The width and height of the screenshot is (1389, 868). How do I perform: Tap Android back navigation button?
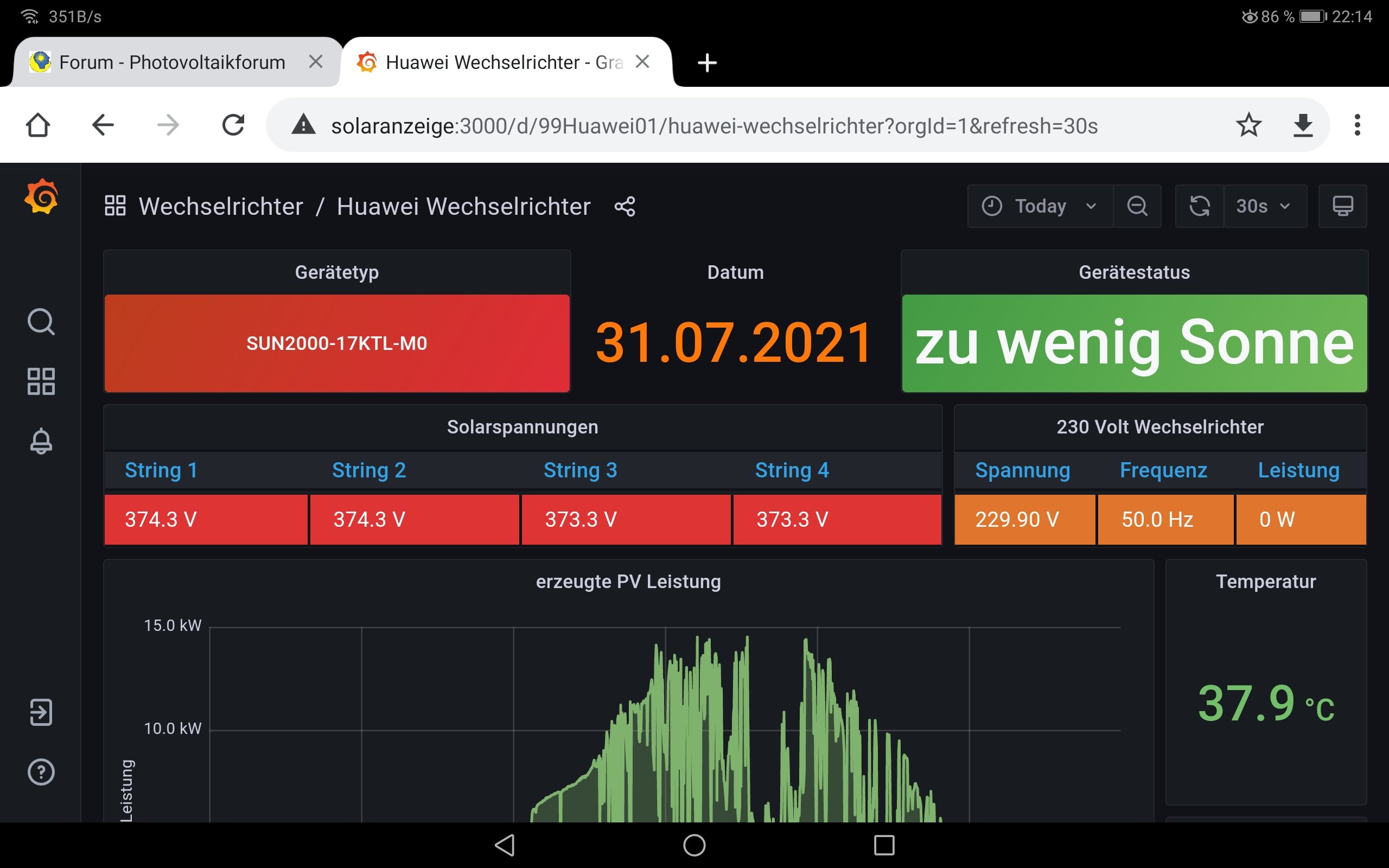[x=505, y=845]
